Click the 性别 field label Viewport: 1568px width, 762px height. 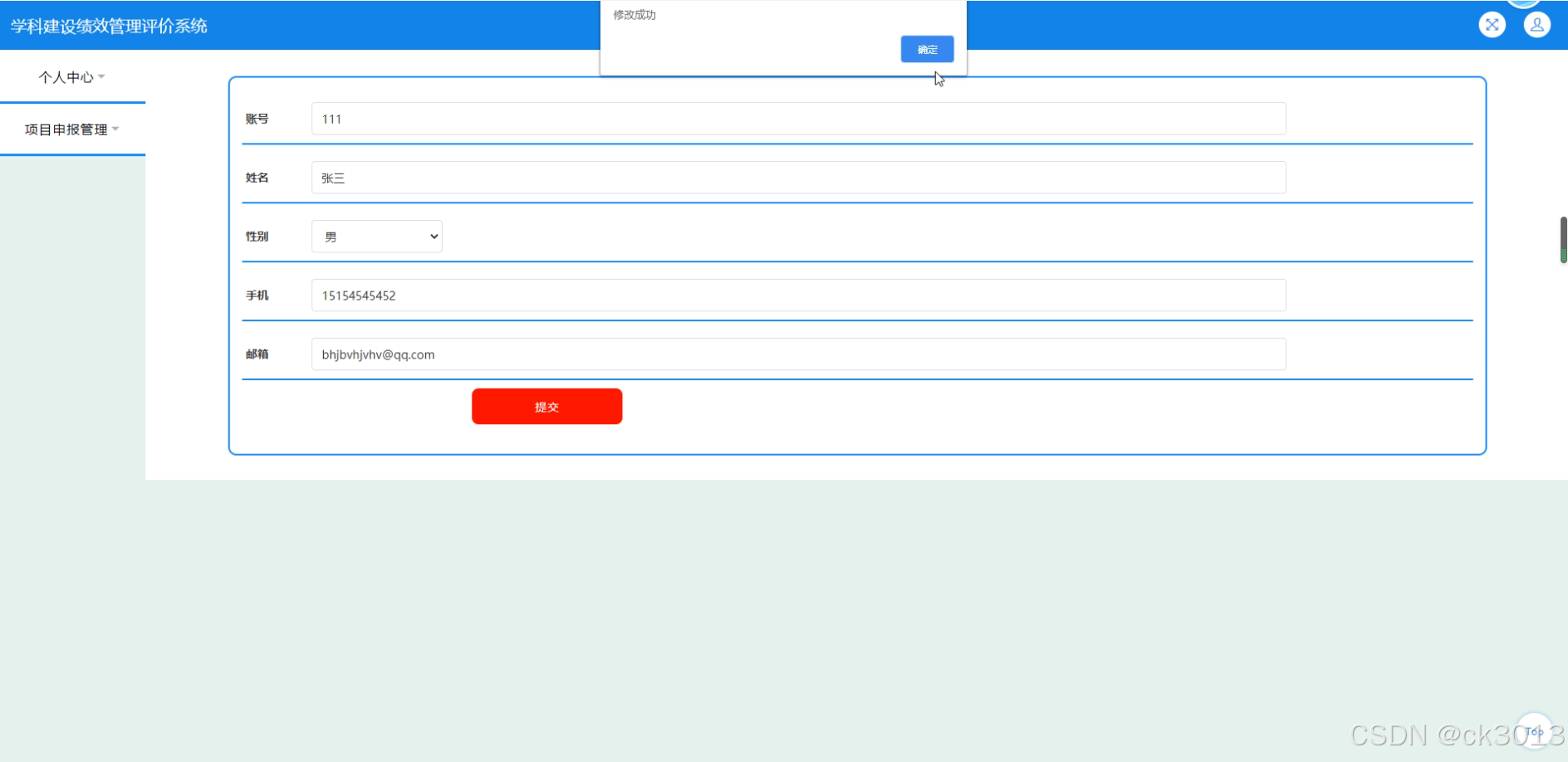point(257,237)
